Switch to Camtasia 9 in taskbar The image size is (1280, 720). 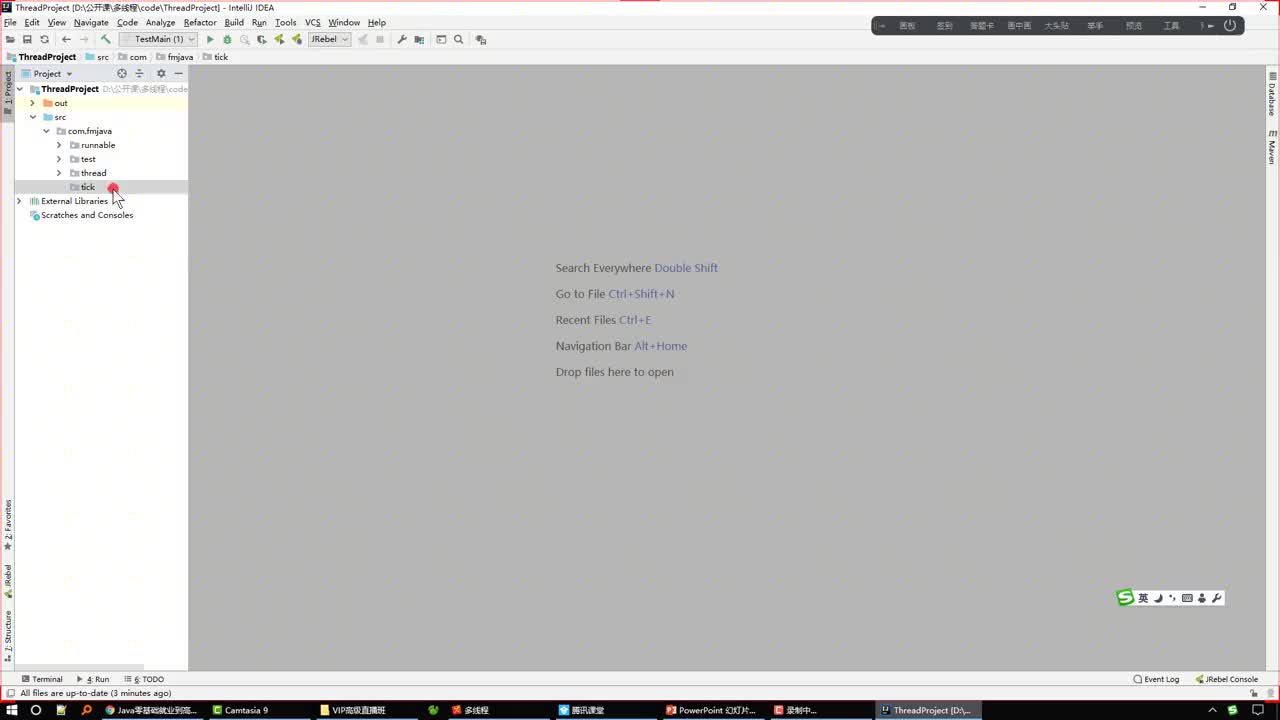[x=241, y=710]
